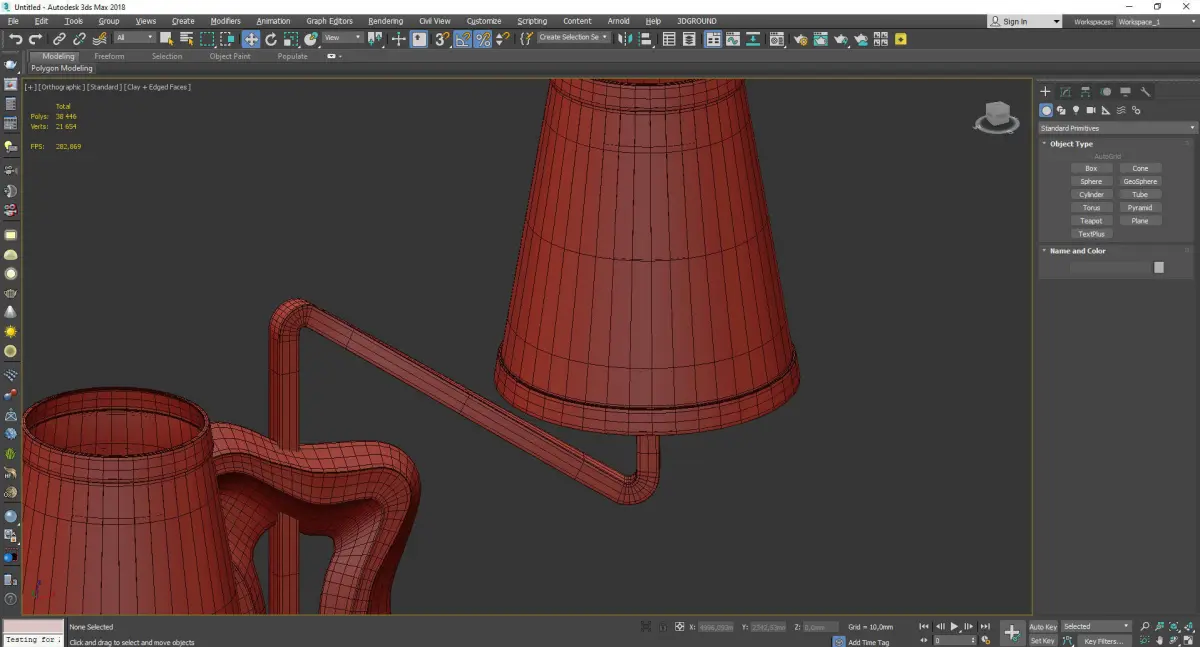Click the Mirror tool icon
Screen dimensions: 1200x647
(624, 39)
